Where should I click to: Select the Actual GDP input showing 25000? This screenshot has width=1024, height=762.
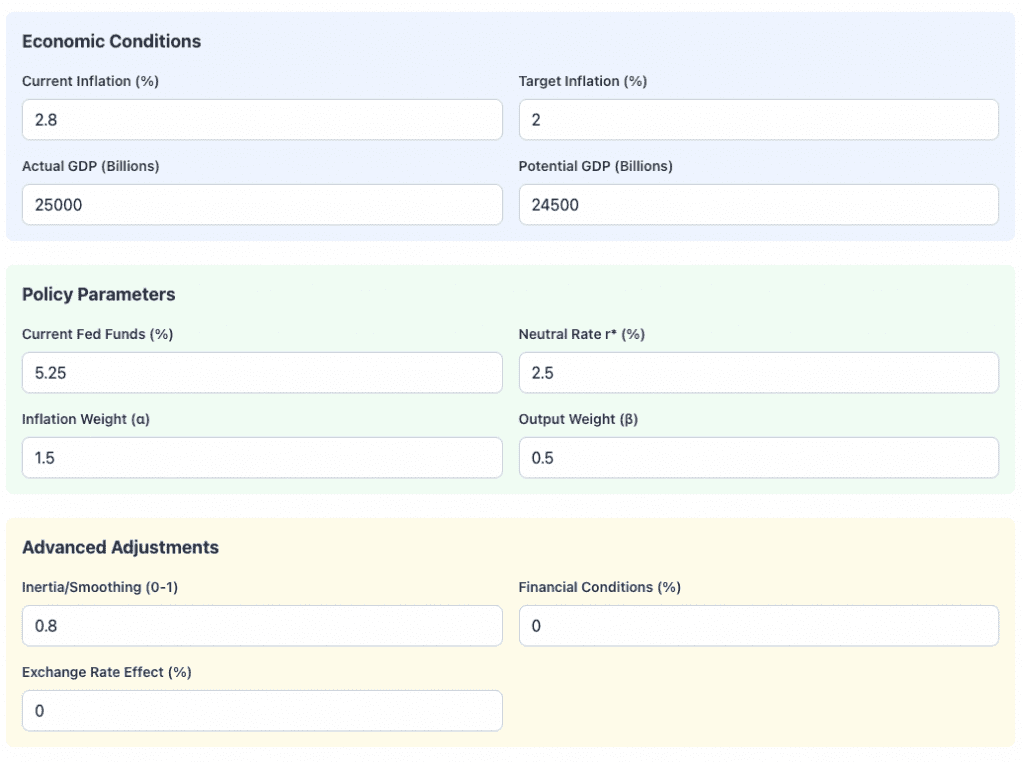point(261,205)
